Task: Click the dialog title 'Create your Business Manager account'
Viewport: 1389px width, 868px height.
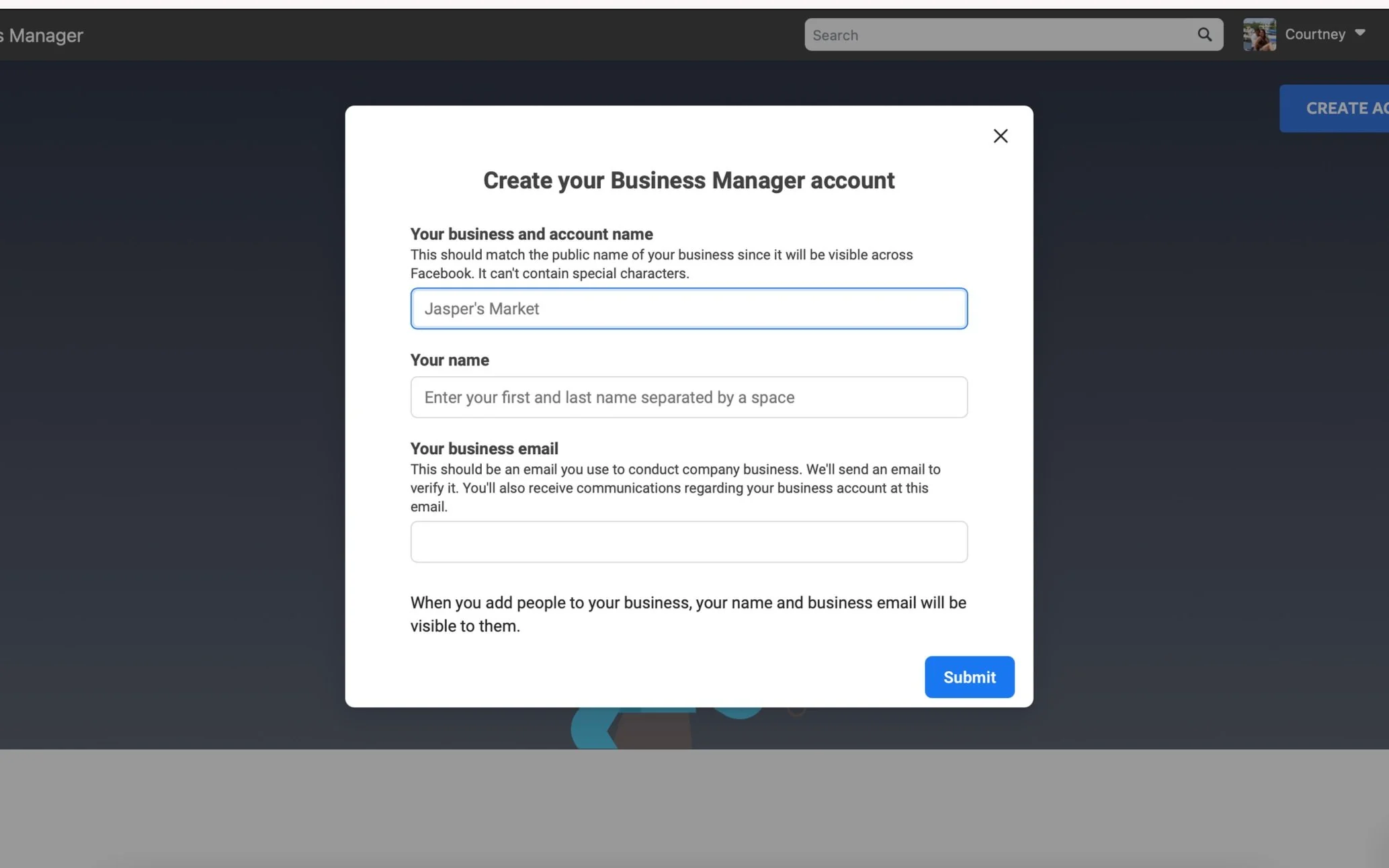Action: (x=688, y=180)
